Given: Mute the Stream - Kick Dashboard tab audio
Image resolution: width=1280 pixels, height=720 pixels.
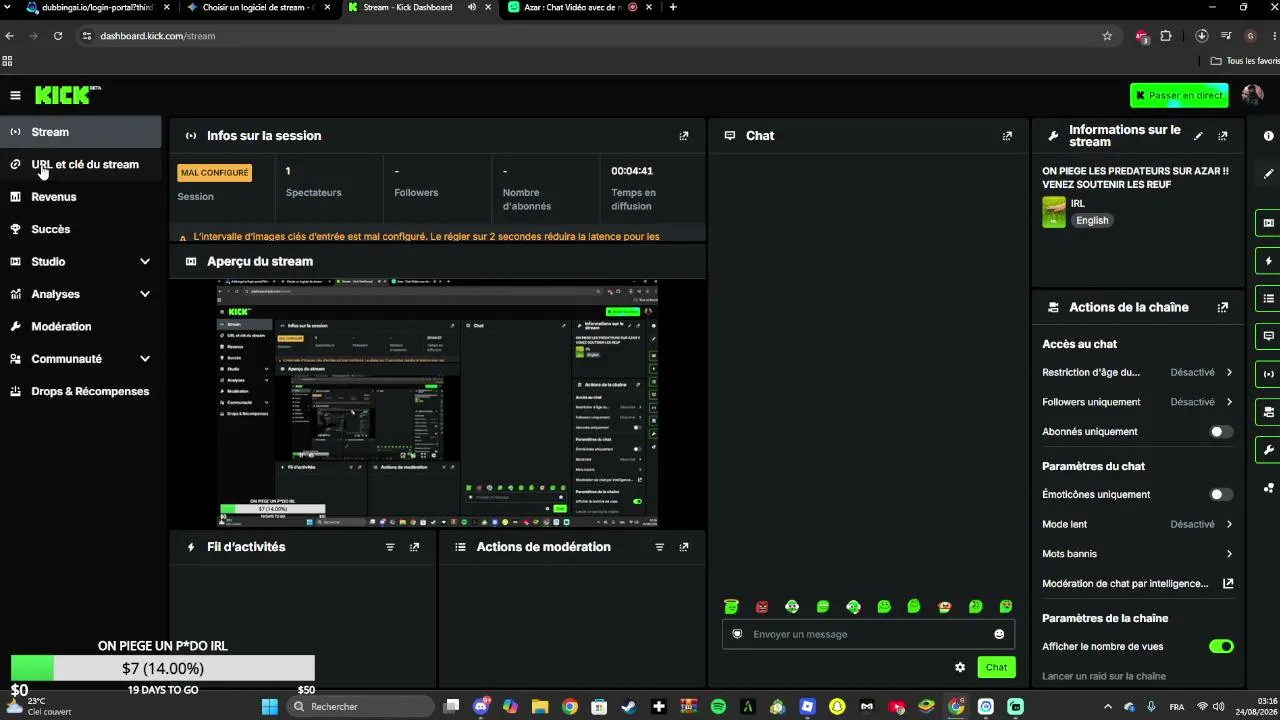Looking at the screenshot, I should (472, 7).
